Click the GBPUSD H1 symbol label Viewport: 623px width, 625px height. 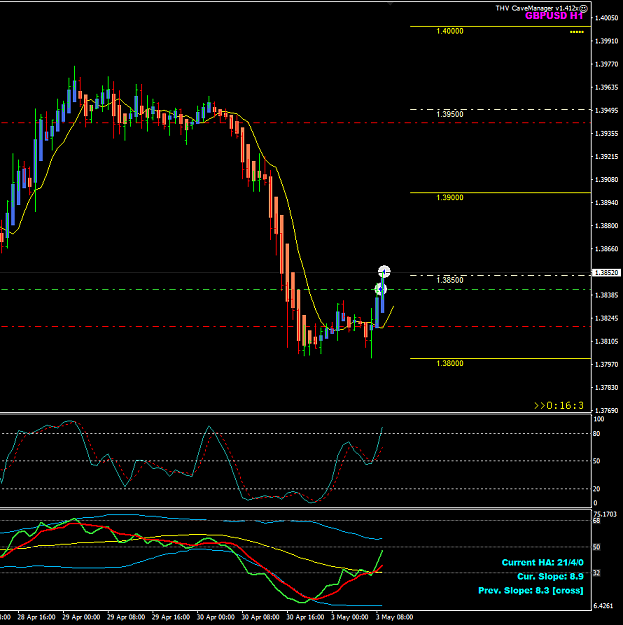point(554,16)
